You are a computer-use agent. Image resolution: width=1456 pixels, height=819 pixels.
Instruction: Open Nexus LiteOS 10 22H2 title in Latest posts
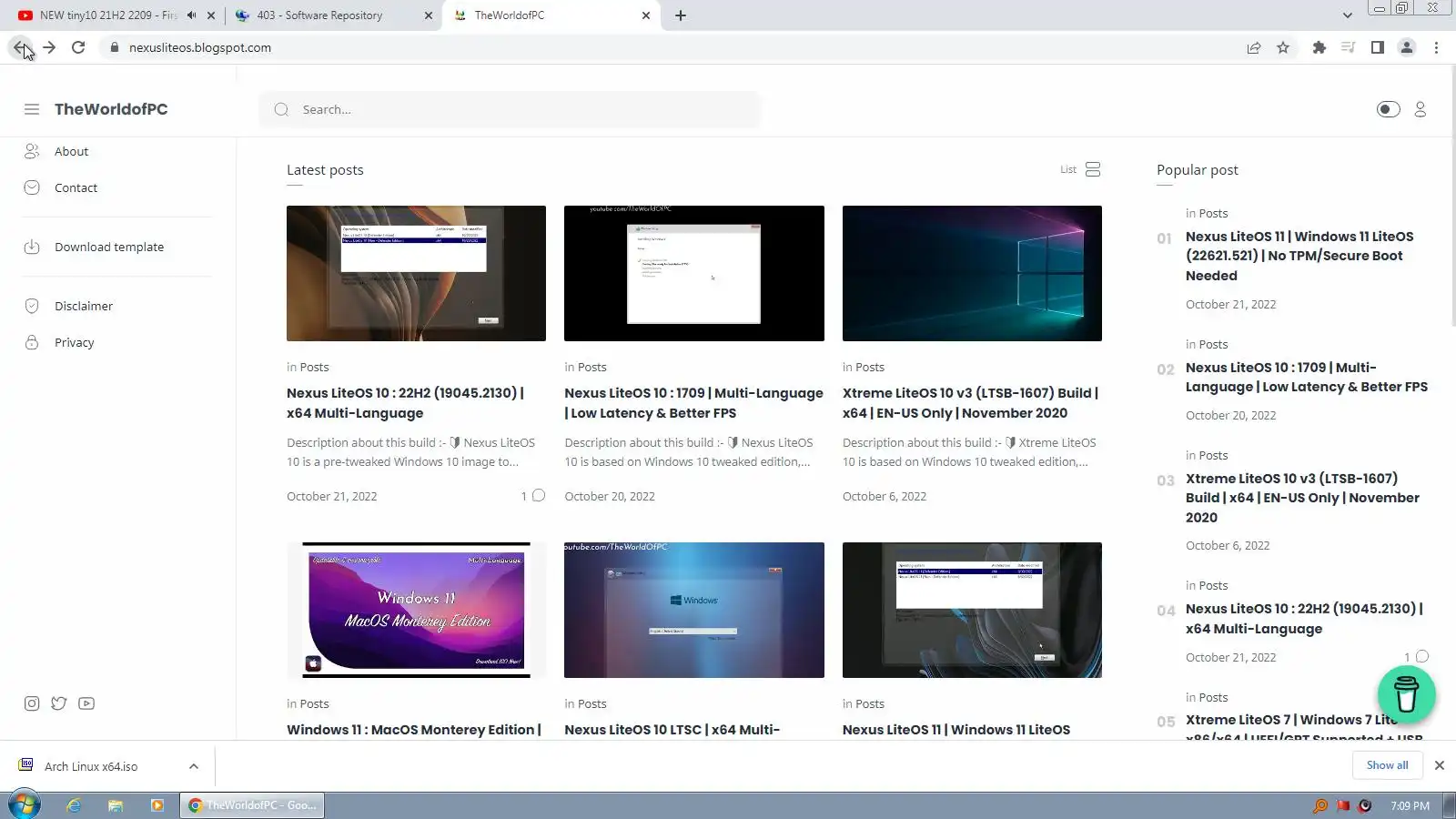point(406,403)
